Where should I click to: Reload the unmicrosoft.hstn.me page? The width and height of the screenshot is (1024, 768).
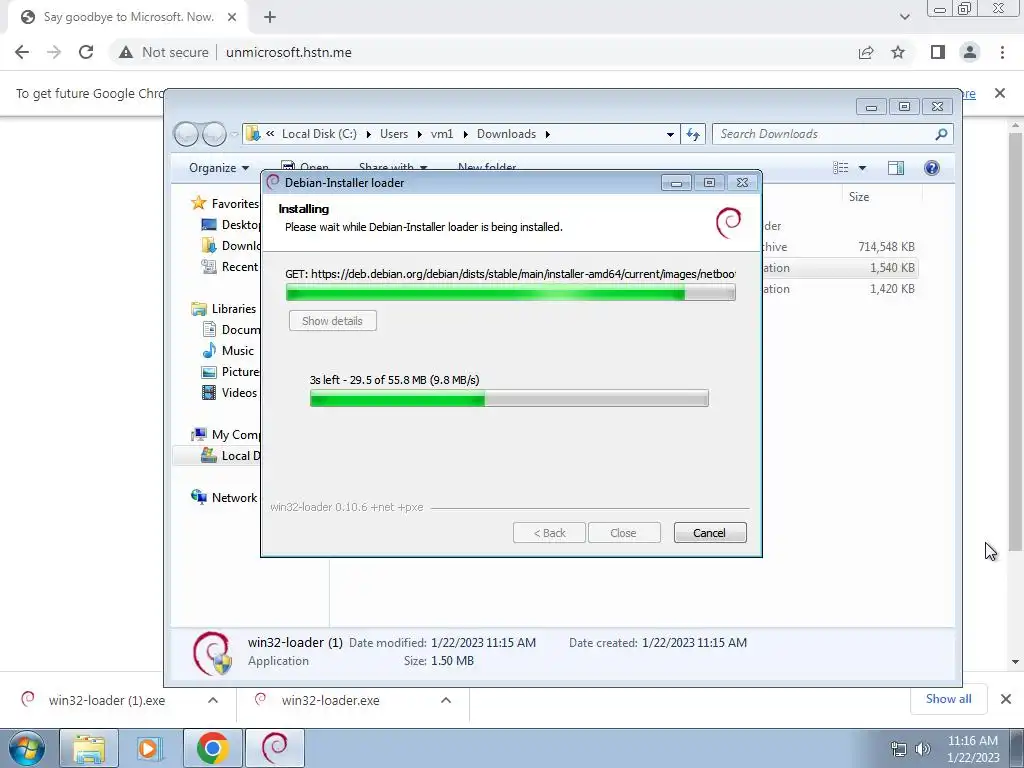(86, 52)
